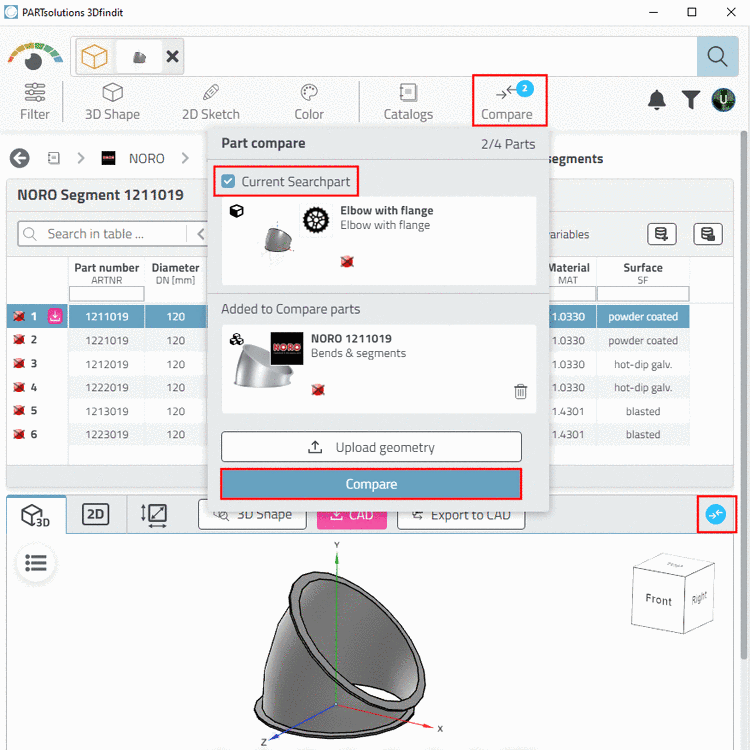Open the Color search option
Viewport: 750px width, 750px height.
309,101
